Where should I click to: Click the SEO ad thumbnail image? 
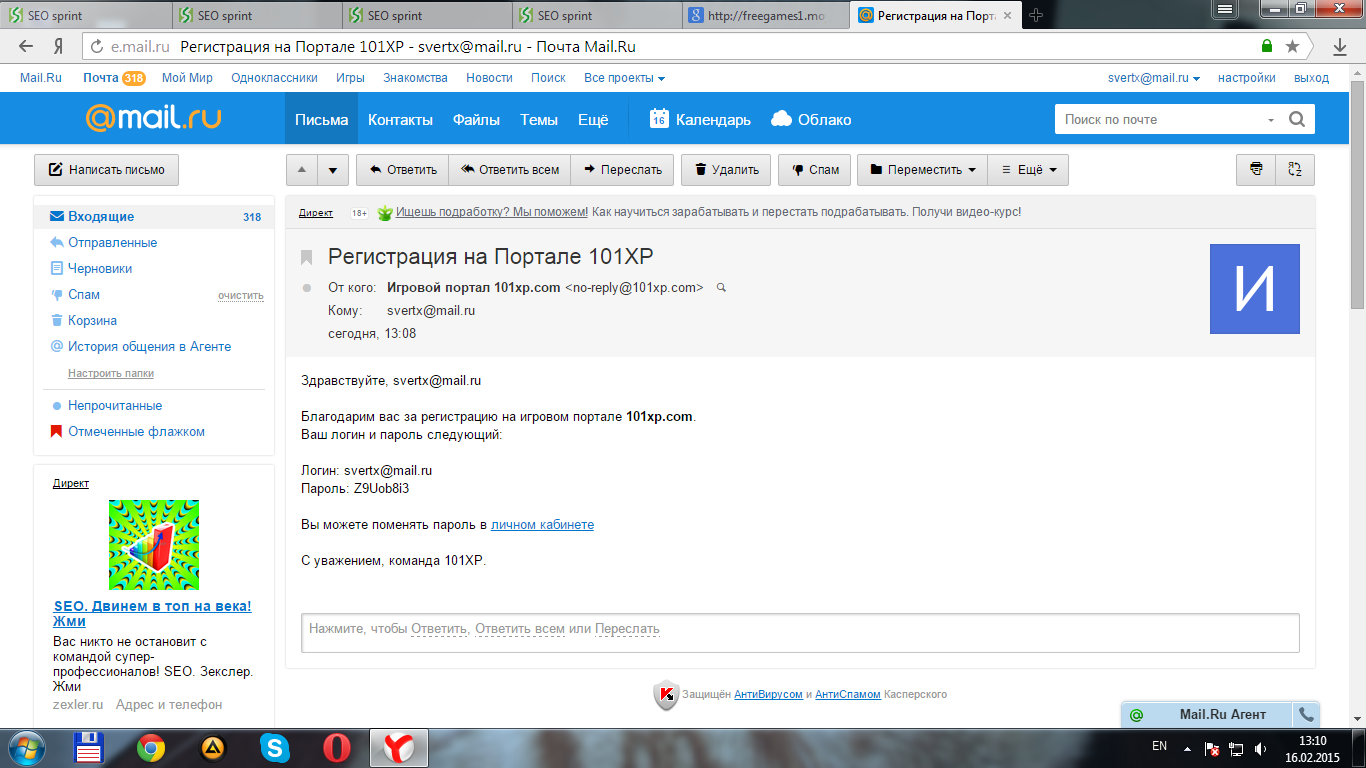pyautogui.click(x=154, y=545)
